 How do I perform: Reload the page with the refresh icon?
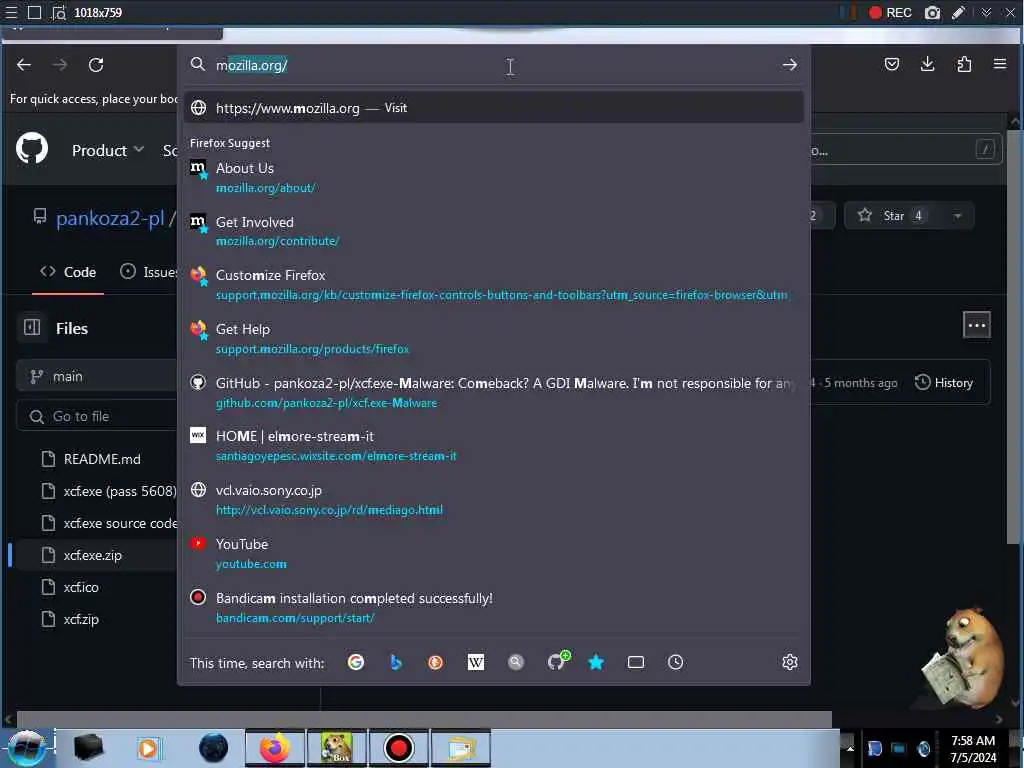(96, 65)
